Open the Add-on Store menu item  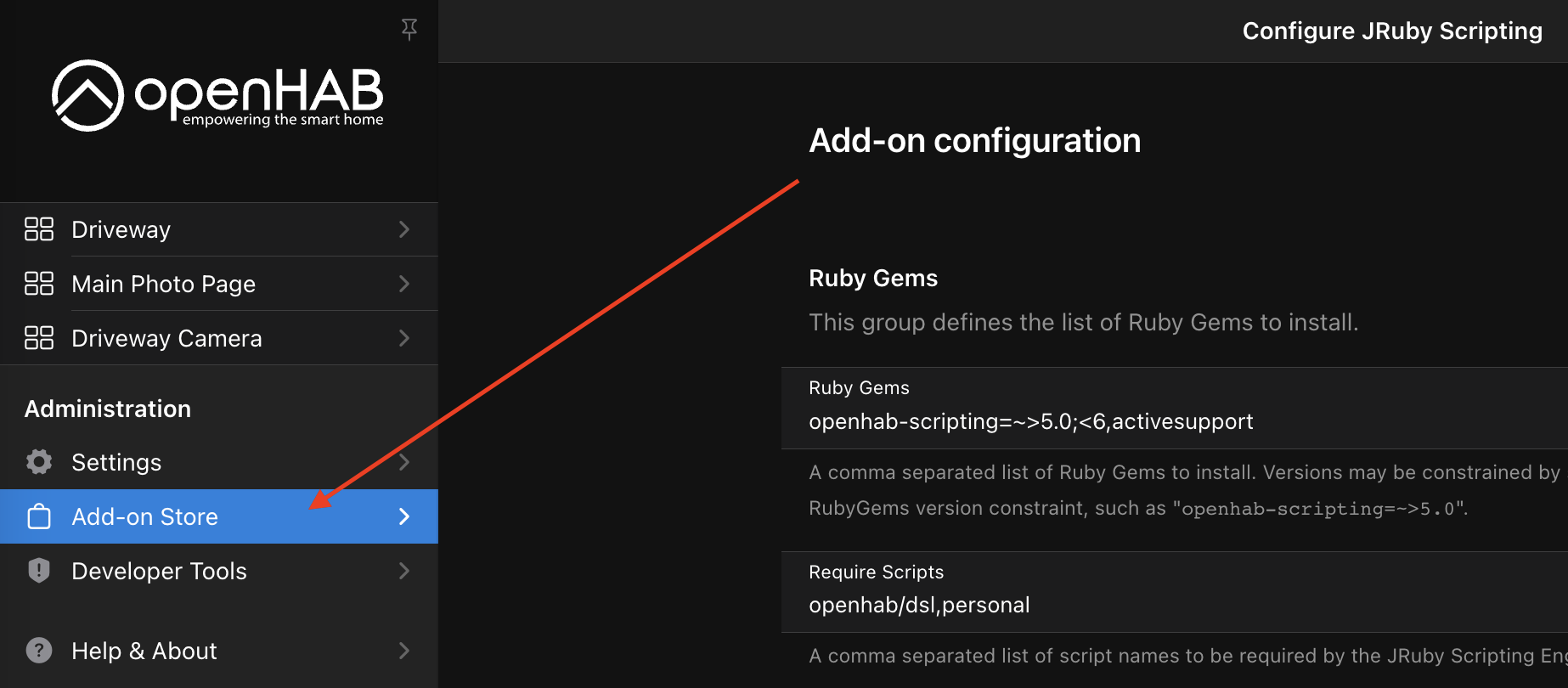pos(144,516)
